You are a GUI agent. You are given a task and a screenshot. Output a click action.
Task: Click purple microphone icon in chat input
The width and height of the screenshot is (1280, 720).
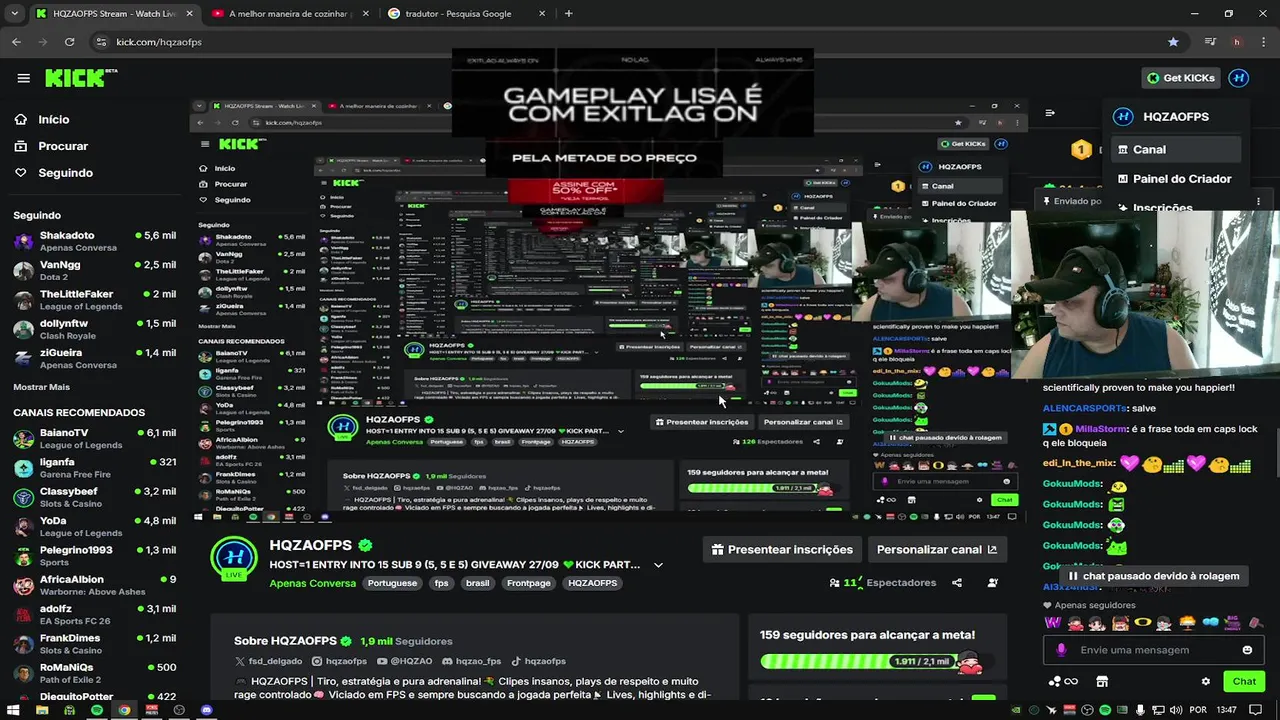coord(1061,650)
